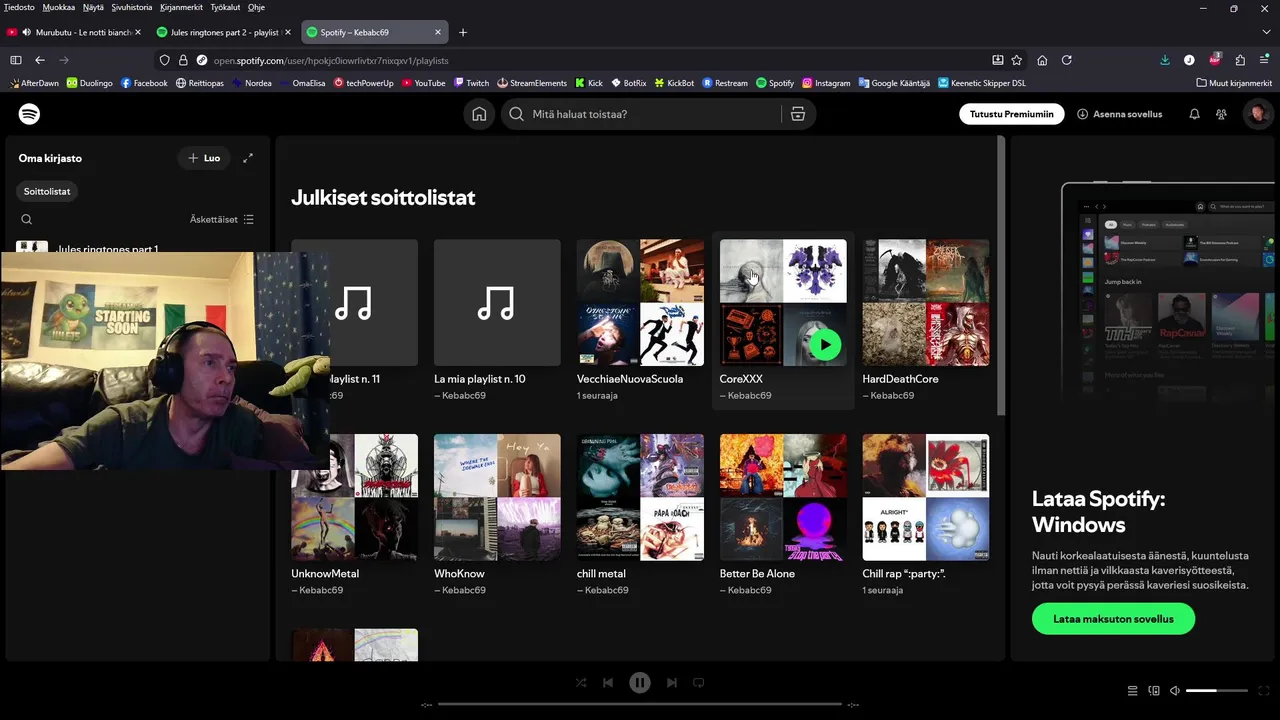Toggle repeat mode in the player bar
Screen dimensions: 1280x720
pos(699,683)
